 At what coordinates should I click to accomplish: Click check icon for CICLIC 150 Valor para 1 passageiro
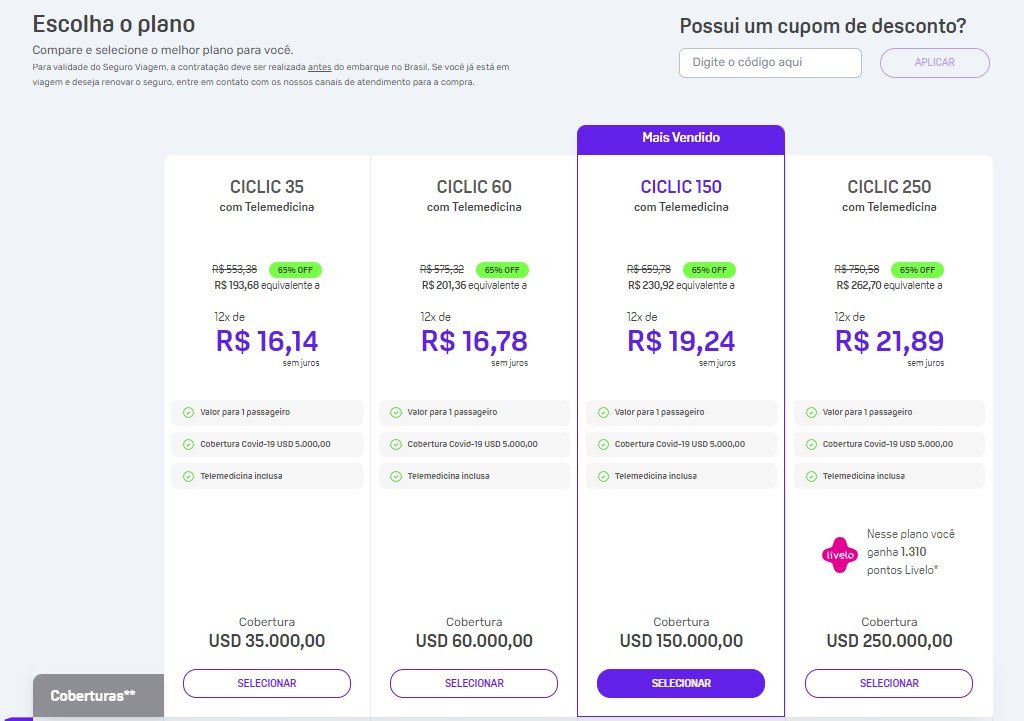(603, 412)
